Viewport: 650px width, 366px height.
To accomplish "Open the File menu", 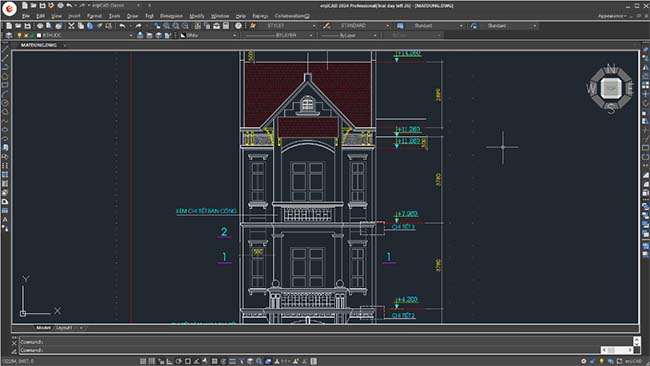I will coord(26,16).
